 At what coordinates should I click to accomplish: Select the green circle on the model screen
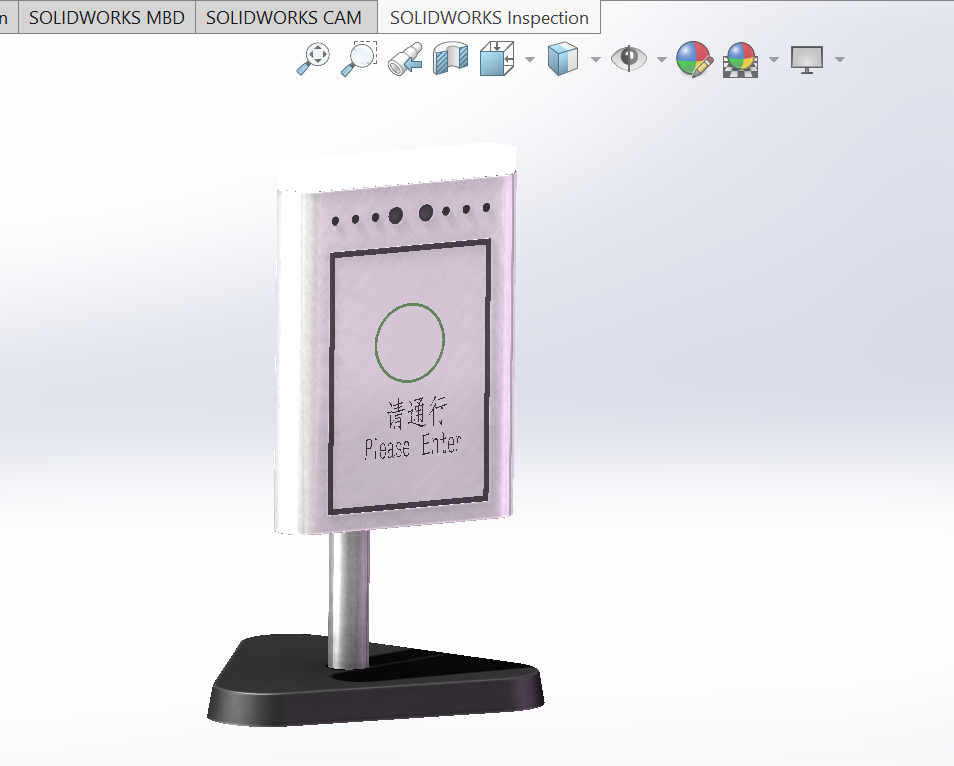point(410,343)
